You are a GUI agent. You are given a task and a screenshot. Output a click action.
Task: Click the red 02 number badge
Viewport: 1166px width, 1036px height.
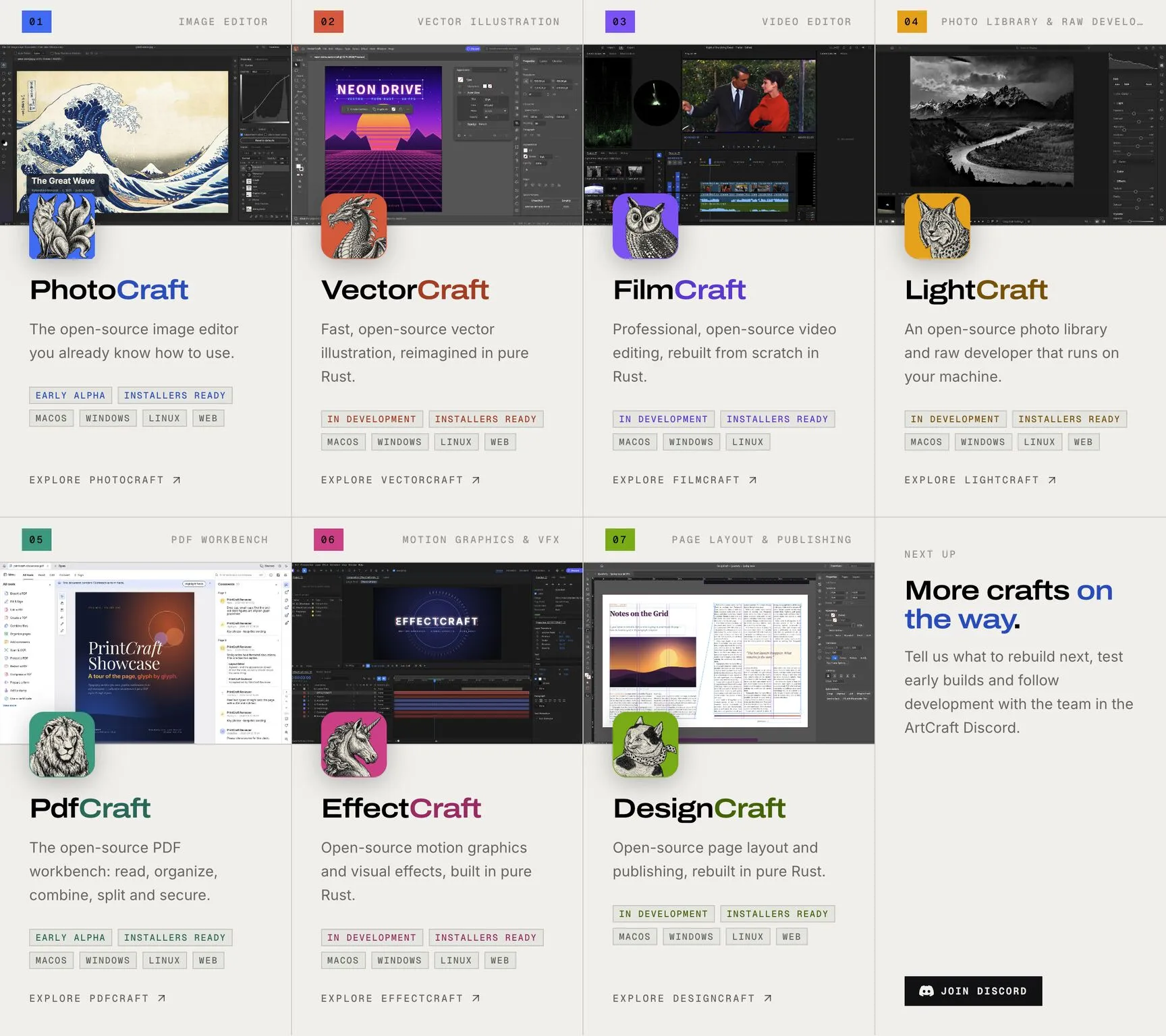pyautogui.click(x=329, y=22)
